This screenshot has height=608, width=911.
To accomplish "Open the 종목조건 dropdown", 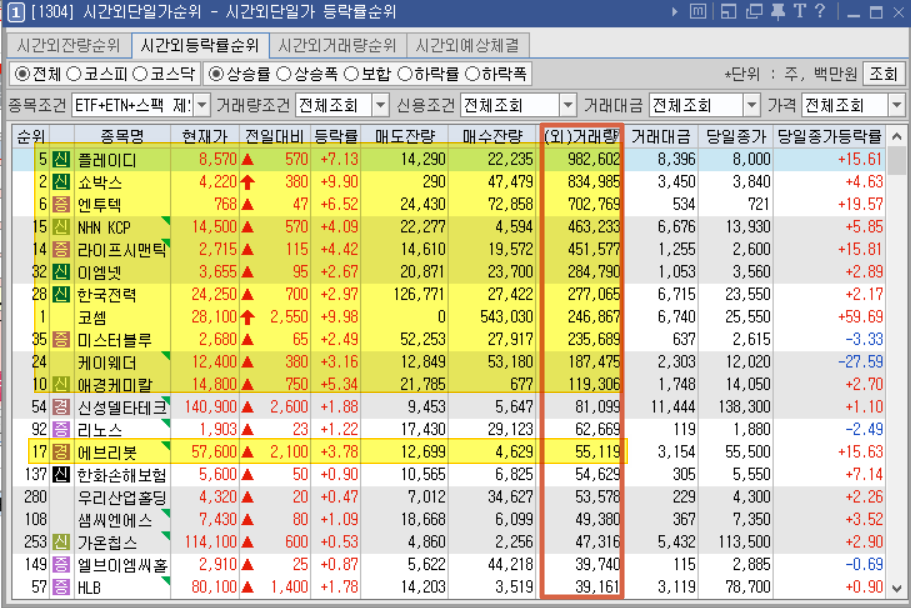I will [x=202, y=106].
